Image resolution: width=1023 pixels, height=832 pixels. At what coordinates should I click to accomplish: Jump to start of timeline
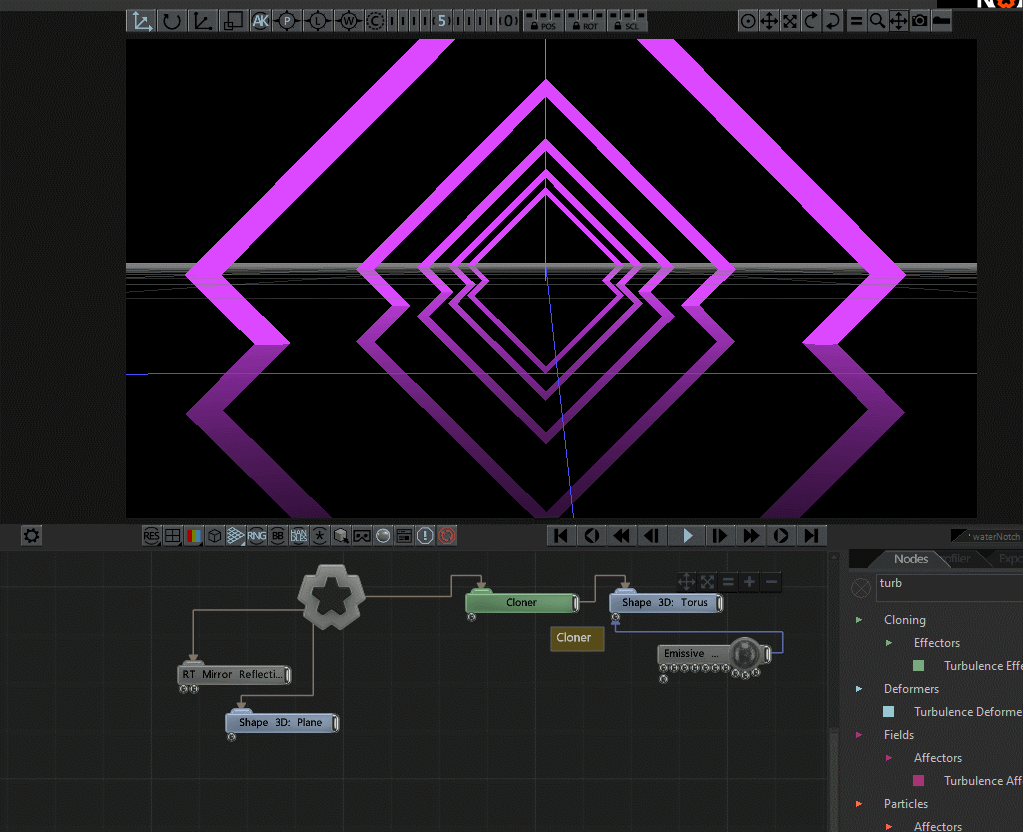click(561, 536)
